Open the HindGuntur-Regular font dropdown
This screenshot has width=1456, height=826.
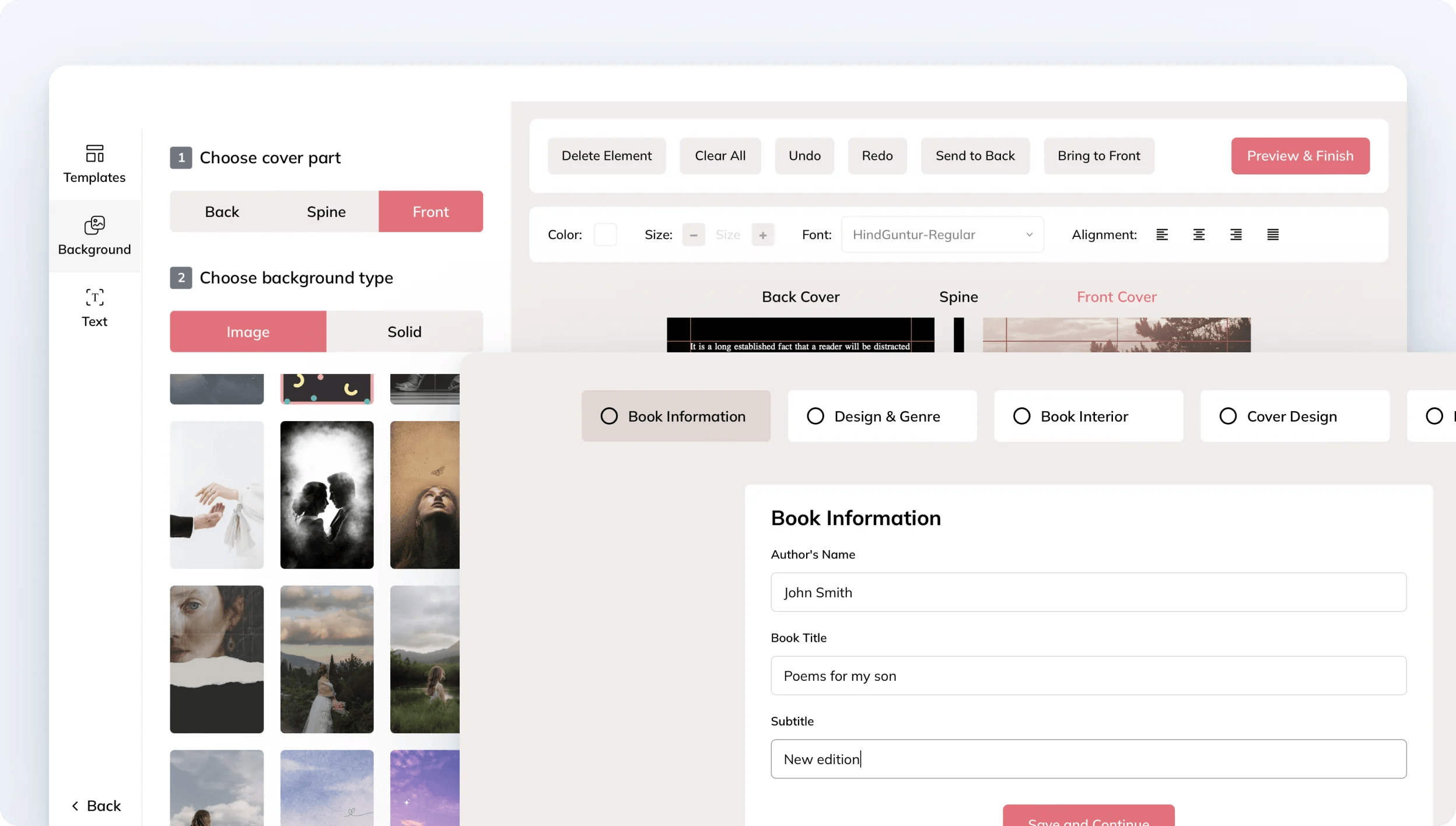(942, 234)
